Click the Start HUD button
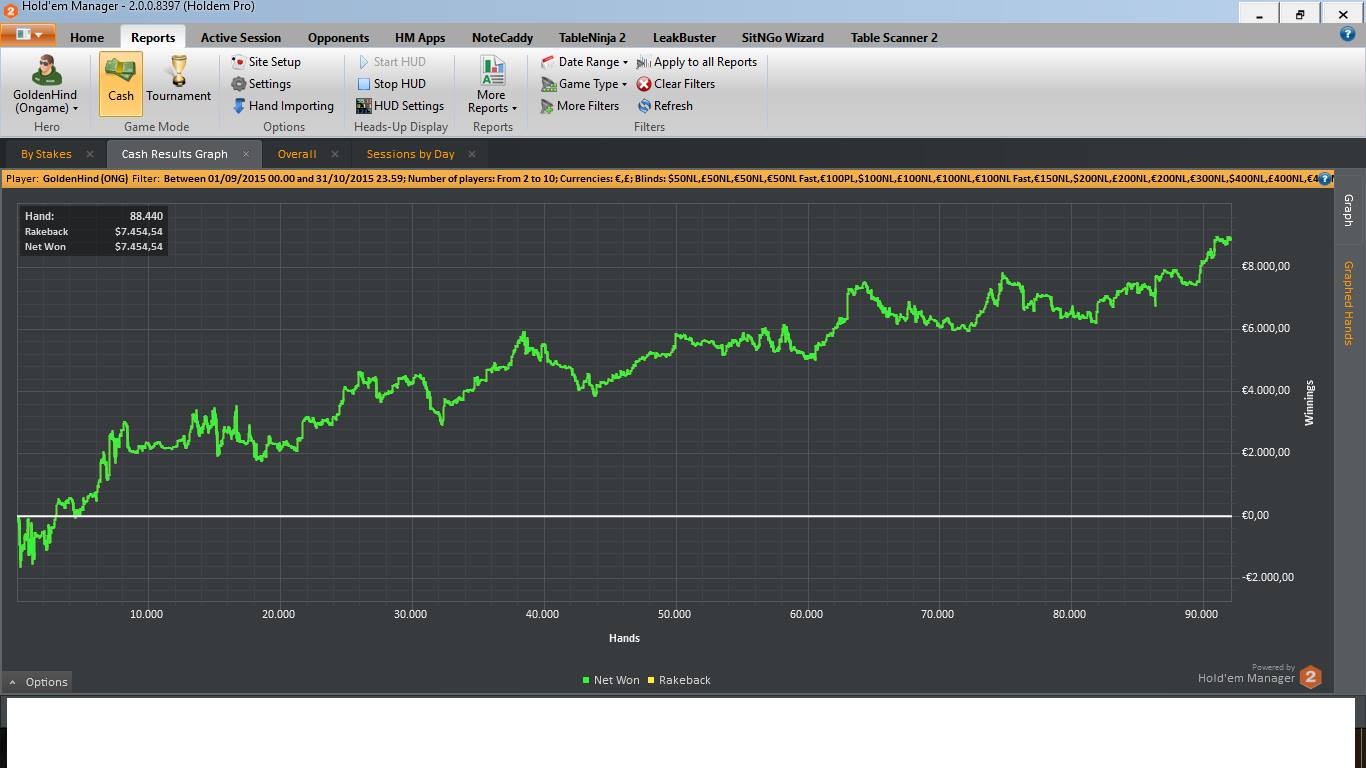Viewport: 1366px width, 768px height. [391, 62]
